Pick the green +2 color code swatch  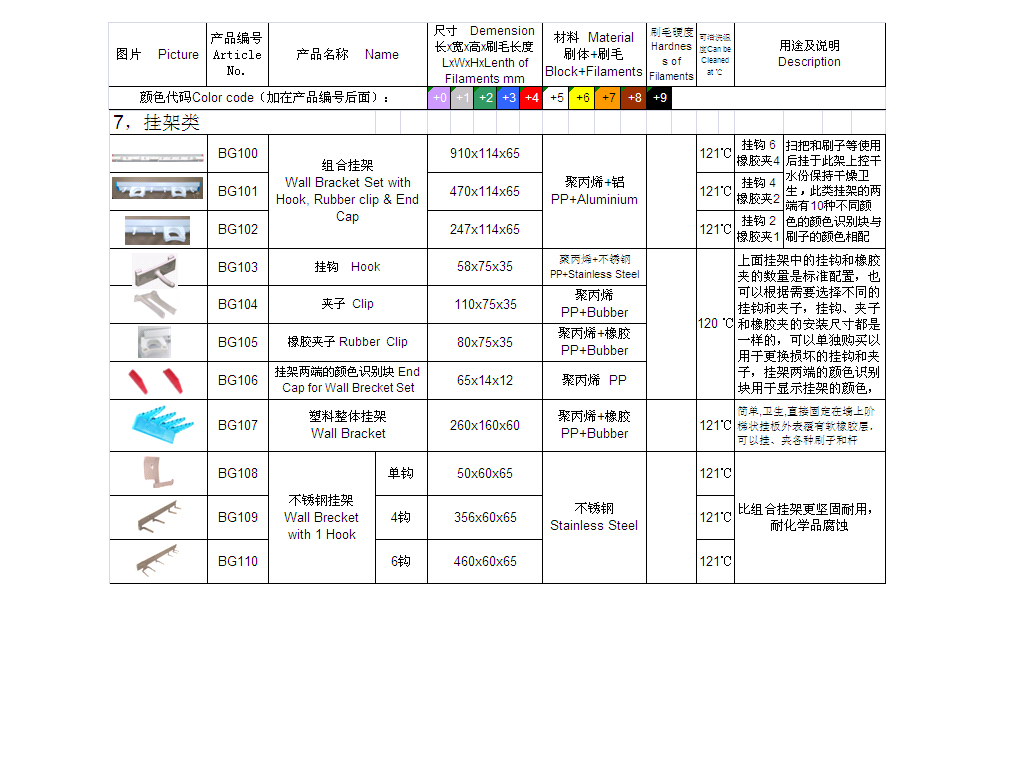coord(485,98)
